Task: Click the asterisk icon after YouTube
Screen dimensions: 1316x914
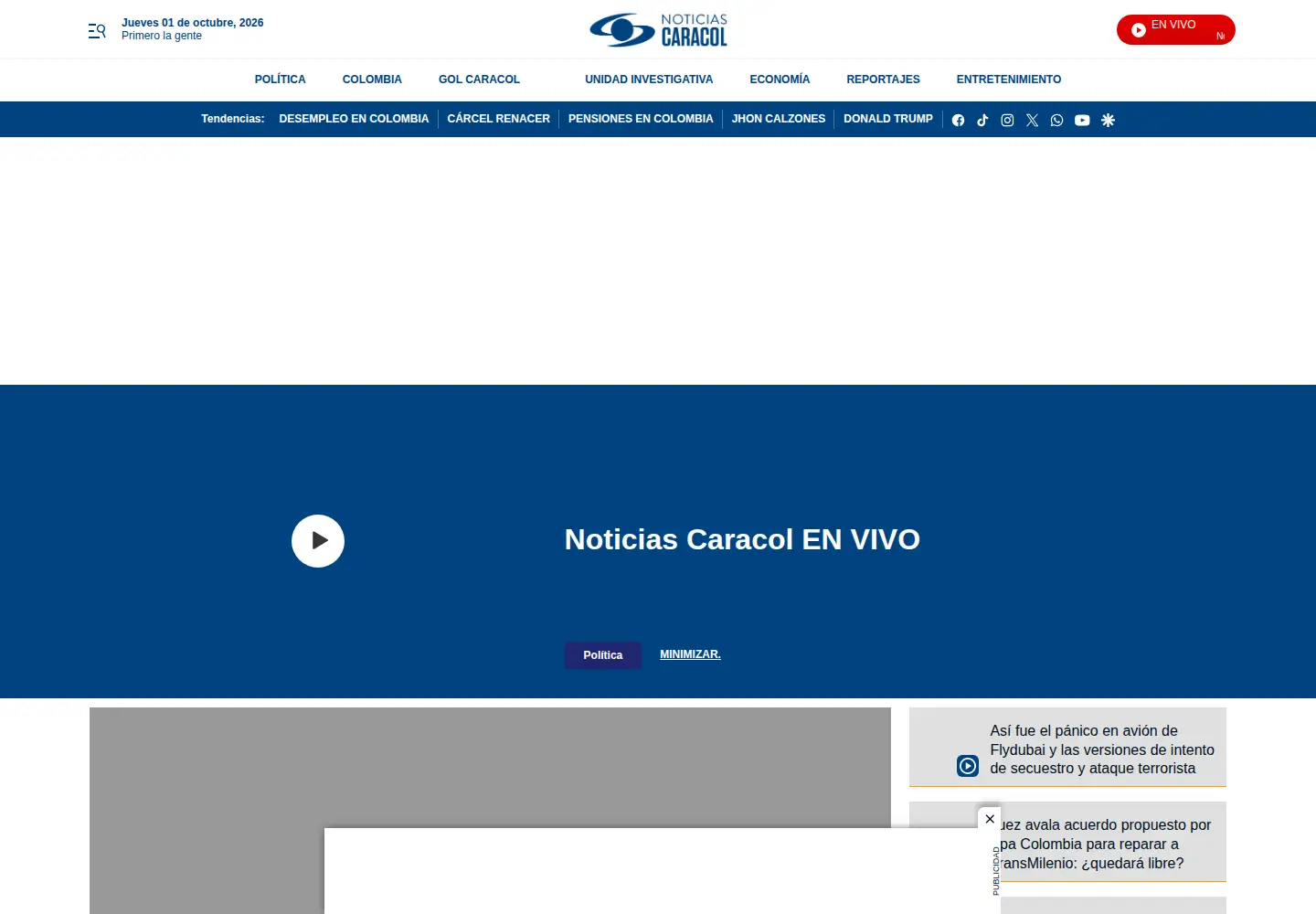Action: 1108,120
